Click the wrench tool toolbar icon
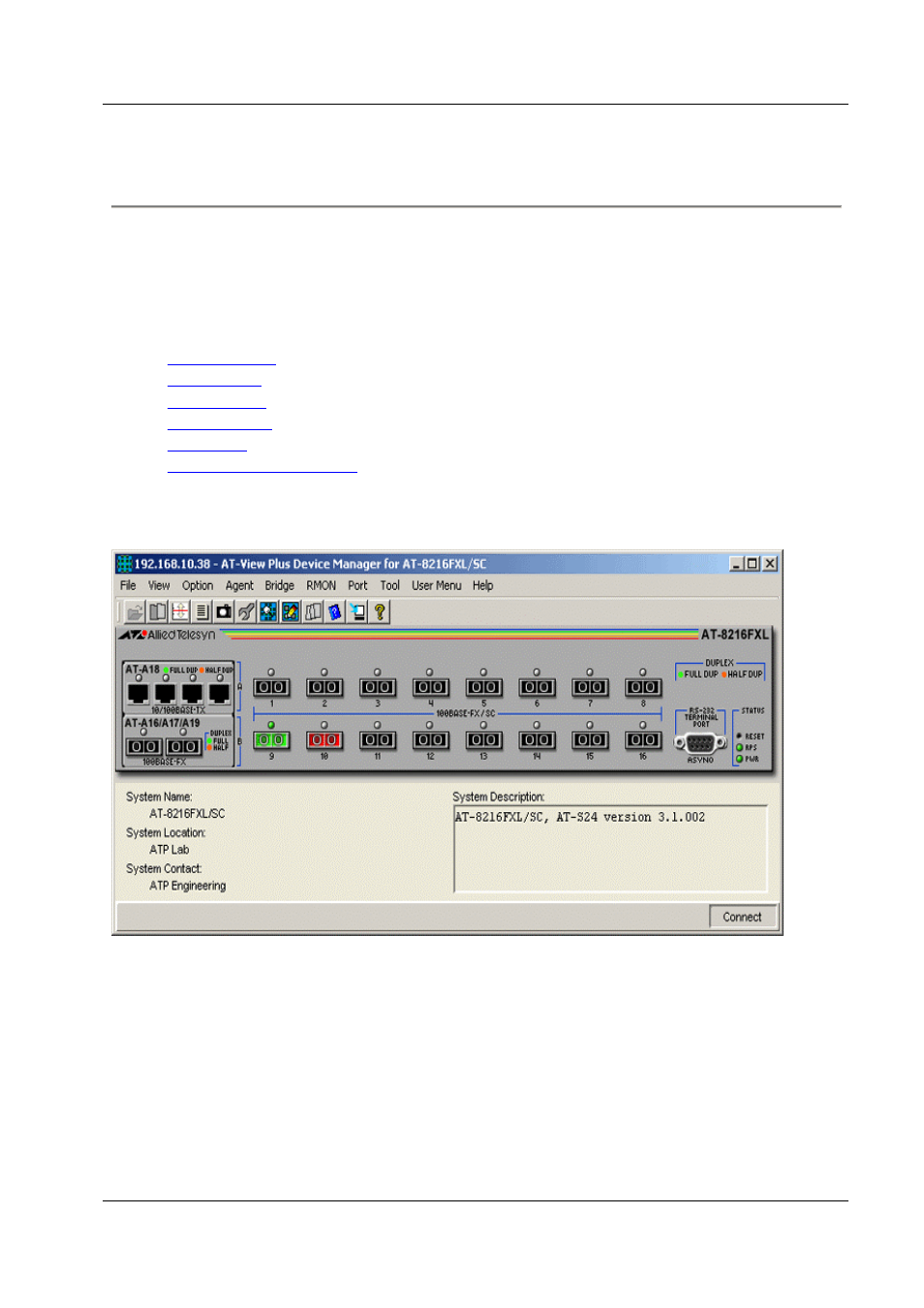Viewport: 924px width, 1308px height. (x=246, y=612)
